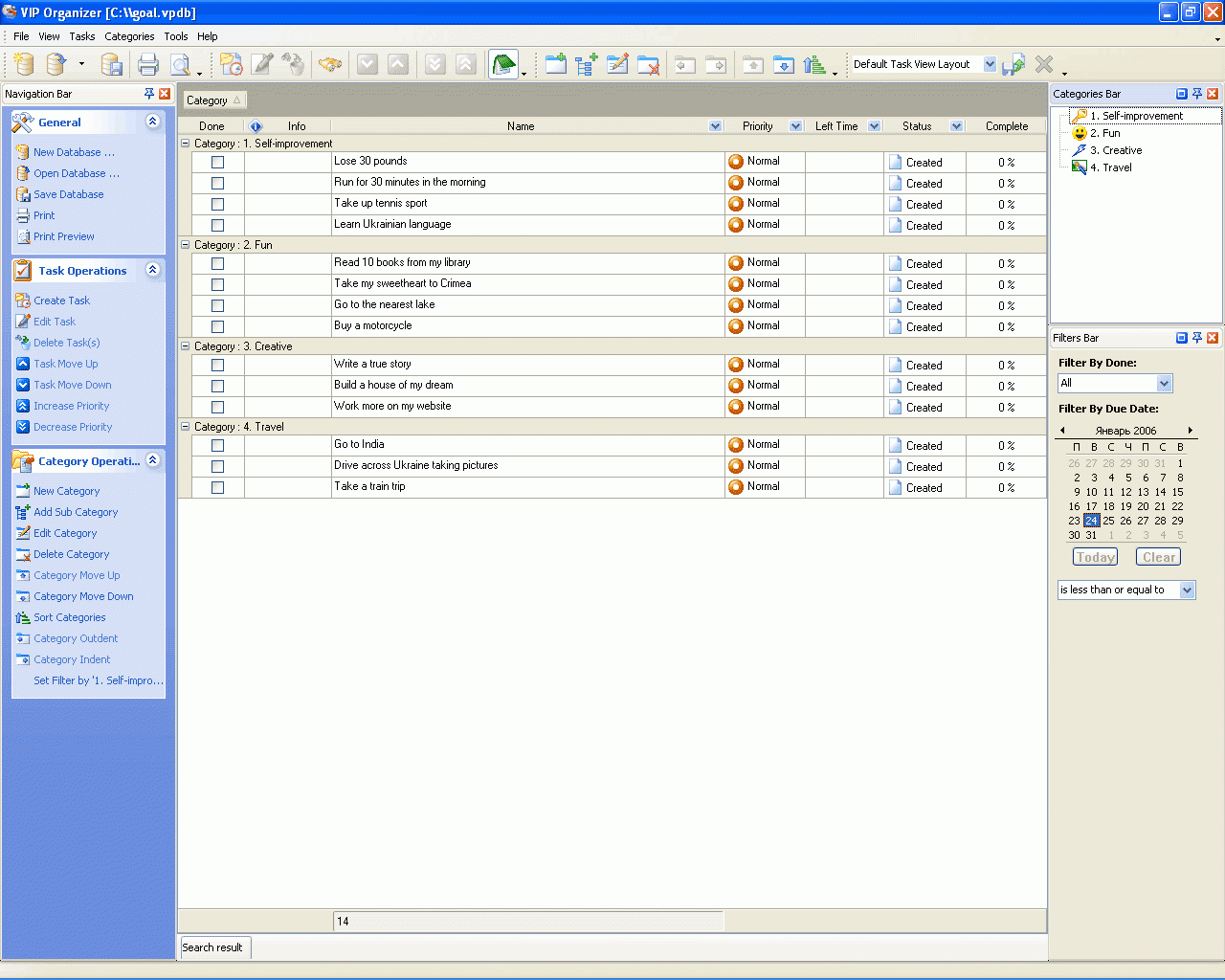1225x980 pixels.
Task: Open the Filter By Done dropdown
Action: click(1164, 384)
